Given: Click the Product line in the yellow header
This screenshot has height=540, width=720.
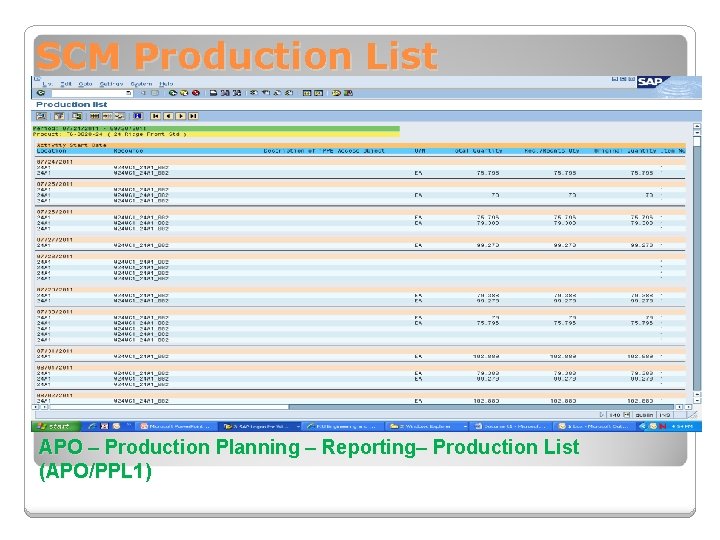Looking at the screenshot, I should click(216, 134).
